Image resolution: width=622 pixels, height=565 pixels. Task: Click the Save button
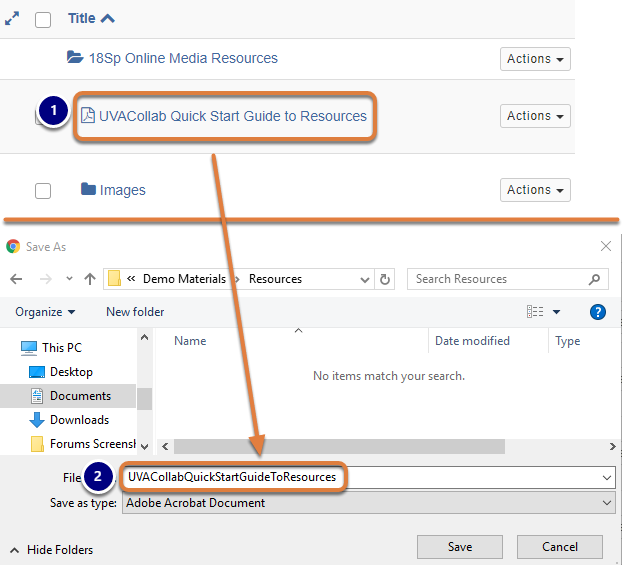tap(460, 547)
